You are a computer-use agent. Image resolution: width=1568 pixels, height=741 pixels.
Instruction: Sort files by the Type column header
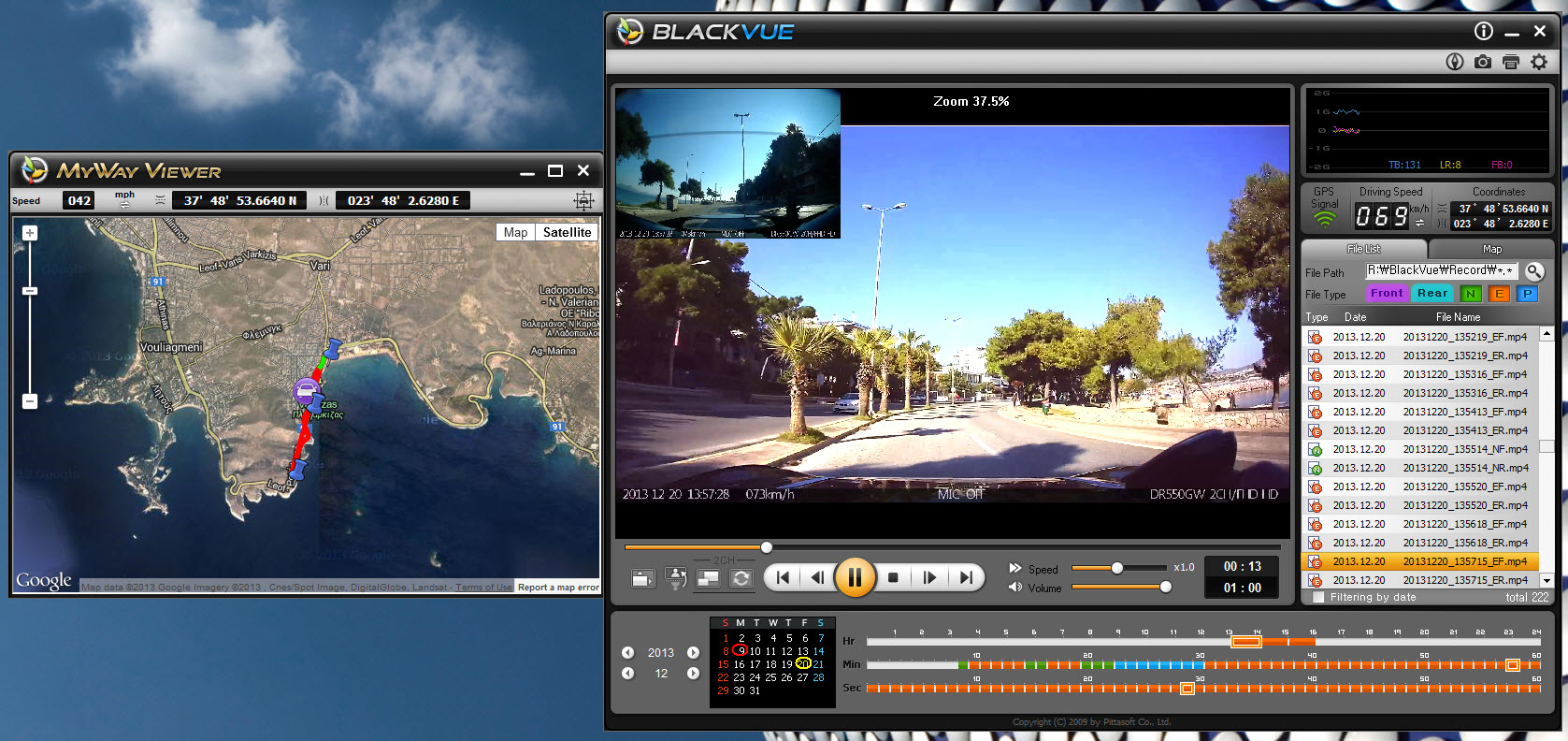1316,317
